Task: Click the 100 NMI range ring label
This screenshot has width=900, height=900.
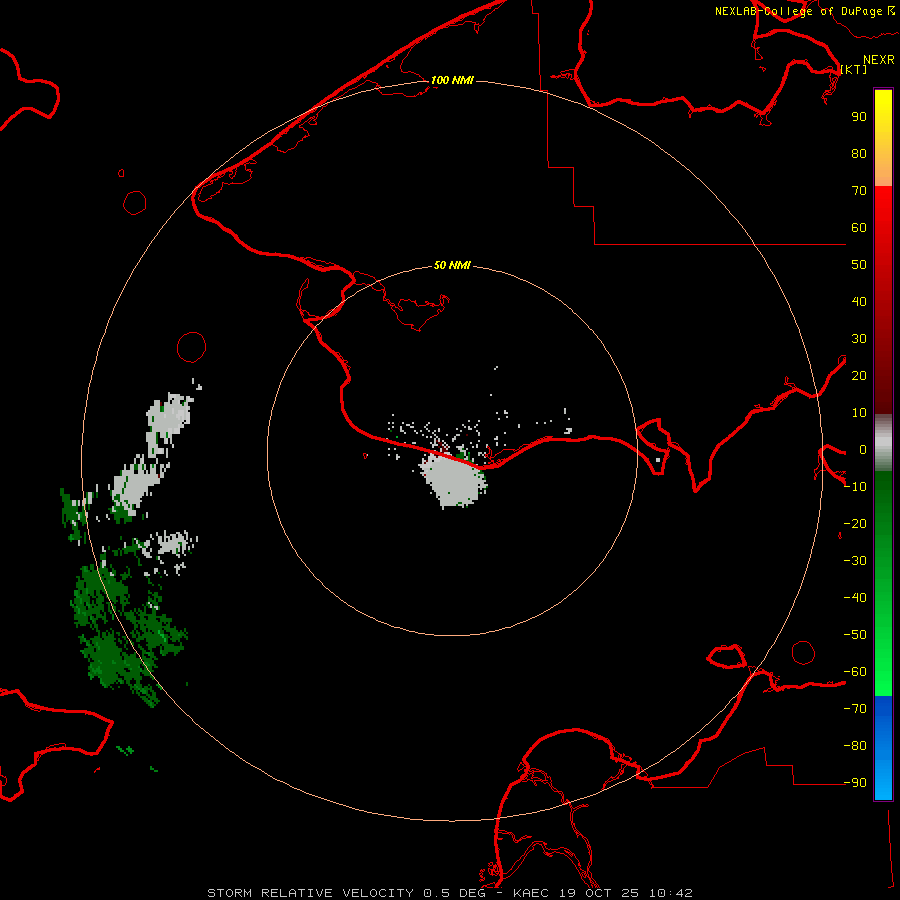Action: 452,80
